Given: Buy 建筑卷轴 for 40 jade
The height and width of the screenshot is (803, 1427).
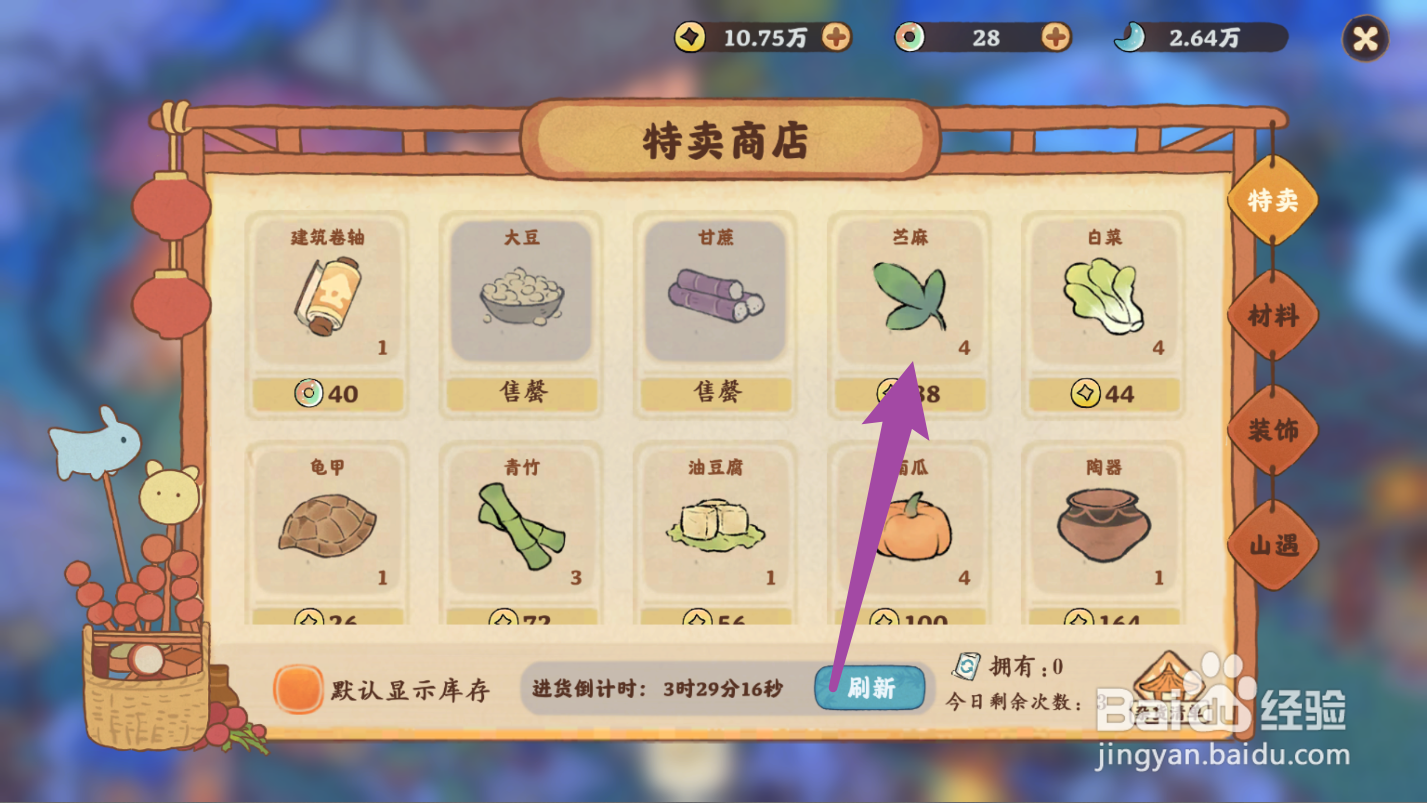Looking at the screenshot, I should 328,394.
